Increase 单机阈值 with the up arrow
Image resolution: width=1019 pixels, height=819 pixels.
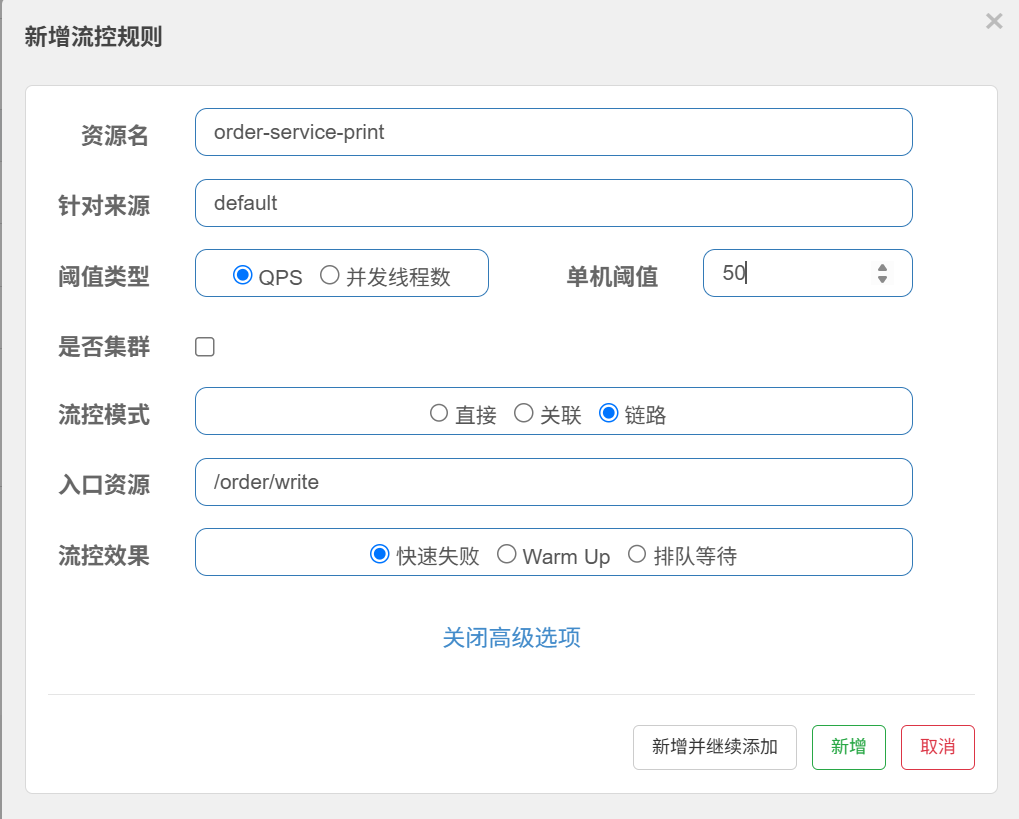pyautogui.click(x=882, y=267)
